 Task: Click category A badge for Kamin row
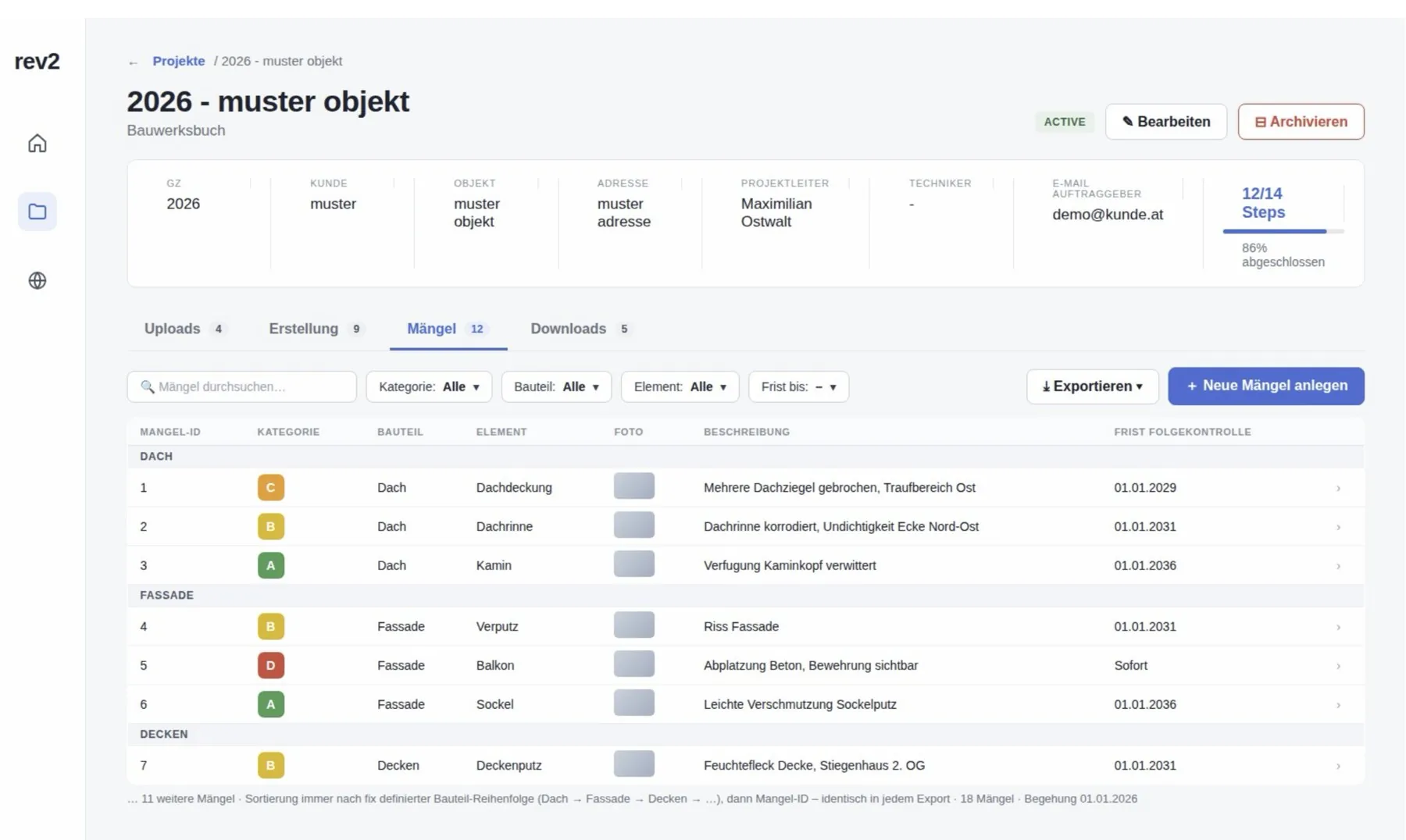pos(271,566)
